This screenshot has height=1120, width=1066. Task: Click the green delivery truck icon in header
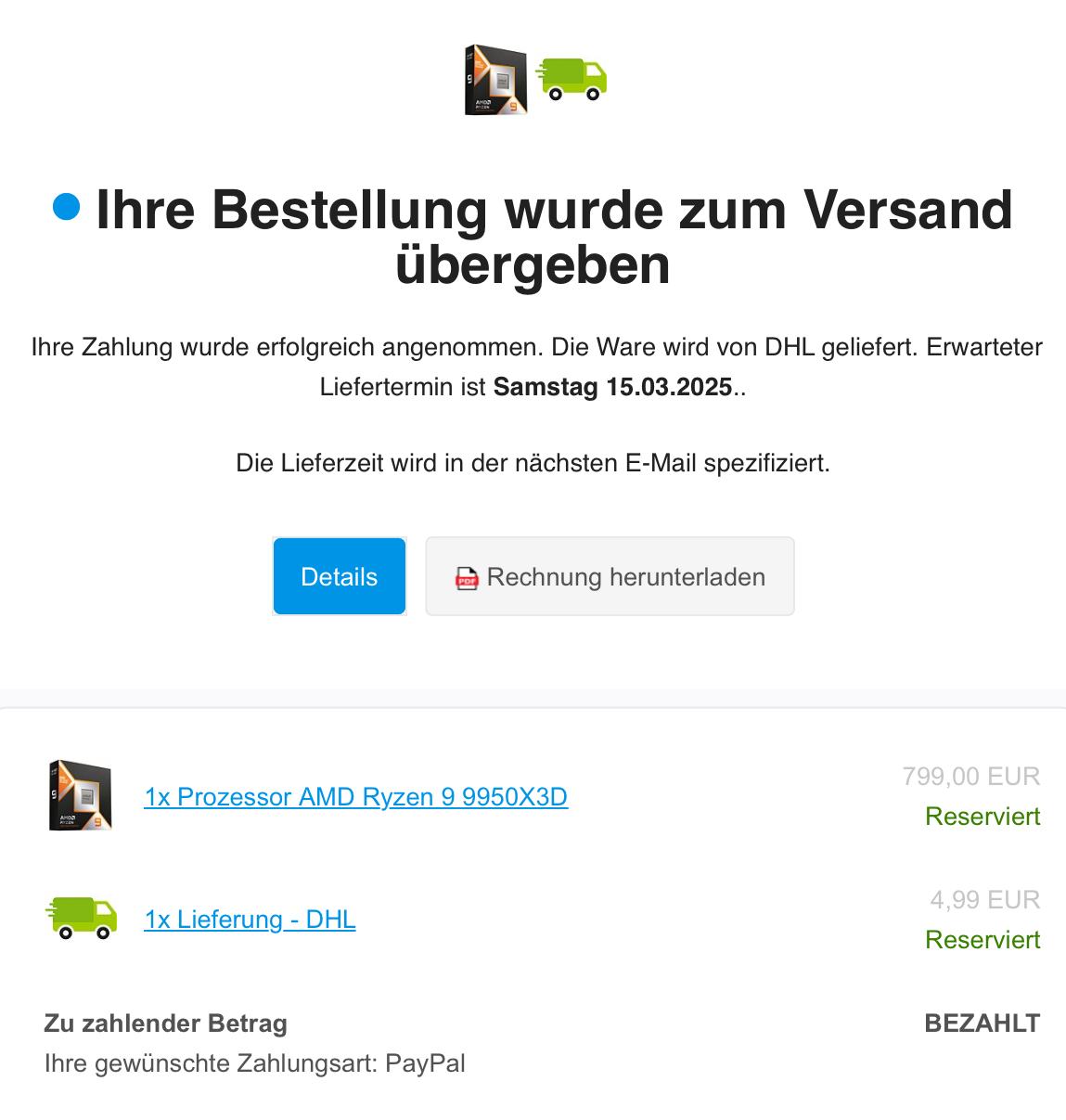pyautogui.click(x=572, y=79)
